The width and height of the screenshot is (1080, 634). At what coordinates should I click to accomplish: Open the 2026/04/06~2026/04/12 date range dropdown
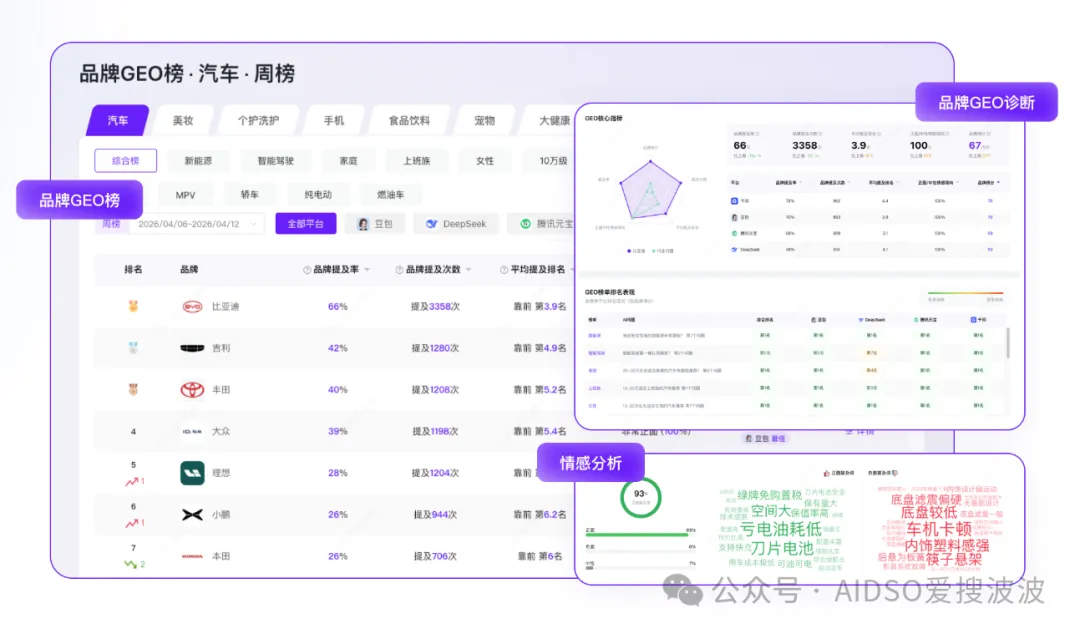point(197,224)
